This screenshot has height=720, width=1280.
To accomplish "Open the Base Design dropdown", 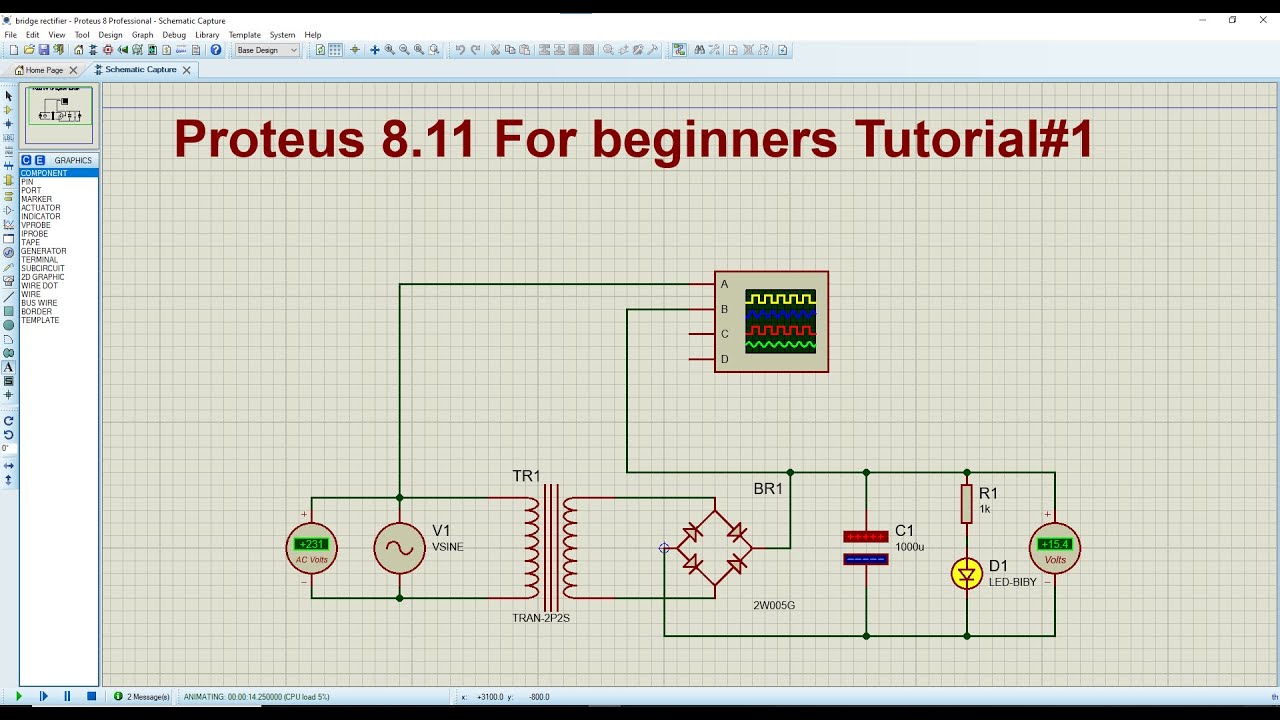I will pyautogui.click(x=266, y=50).
